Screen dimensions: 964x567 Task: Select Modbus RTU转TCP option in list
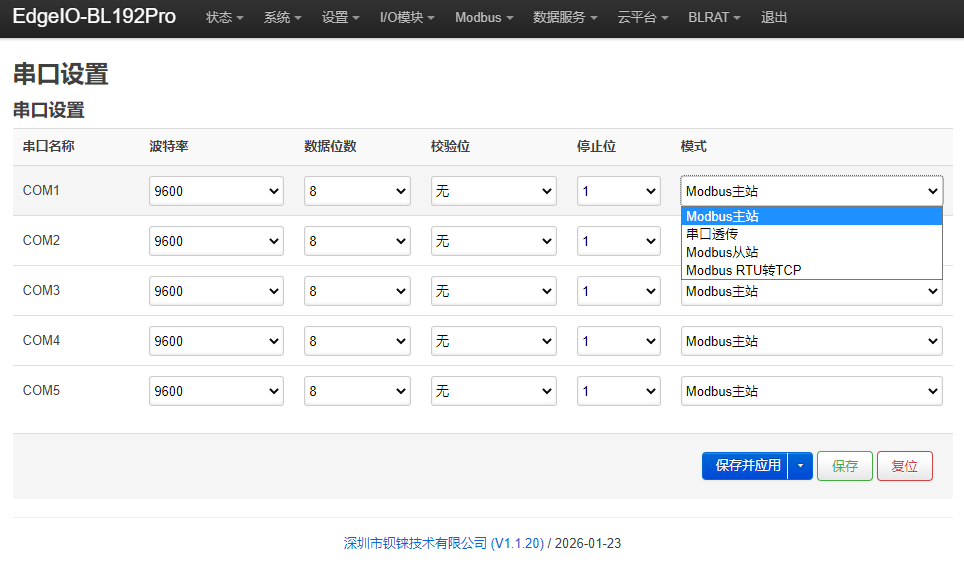pyautogui.click(x=812, y=270)
